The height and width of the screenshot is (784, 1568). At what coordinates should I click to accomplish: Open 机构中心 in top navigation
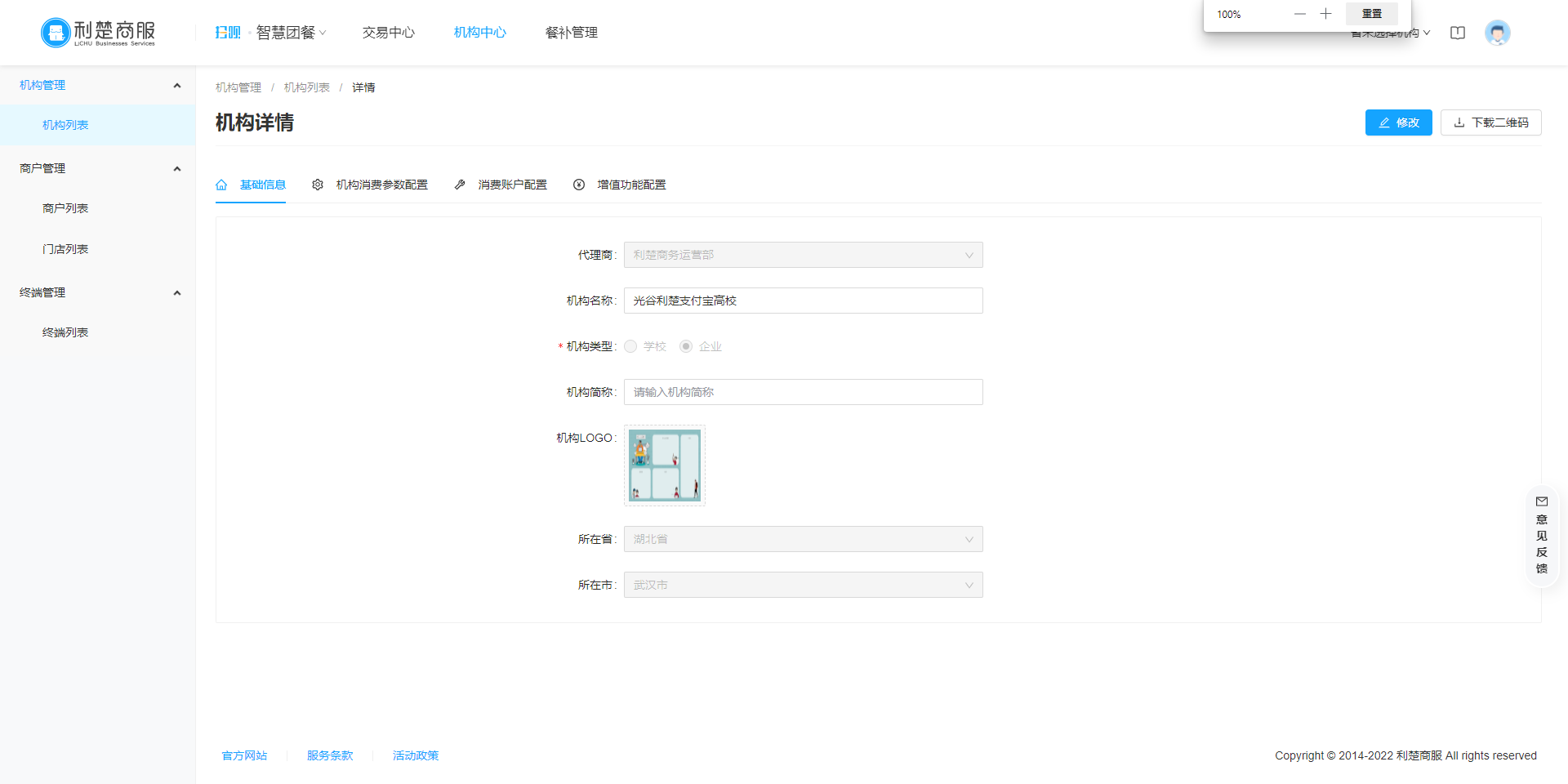480,33
